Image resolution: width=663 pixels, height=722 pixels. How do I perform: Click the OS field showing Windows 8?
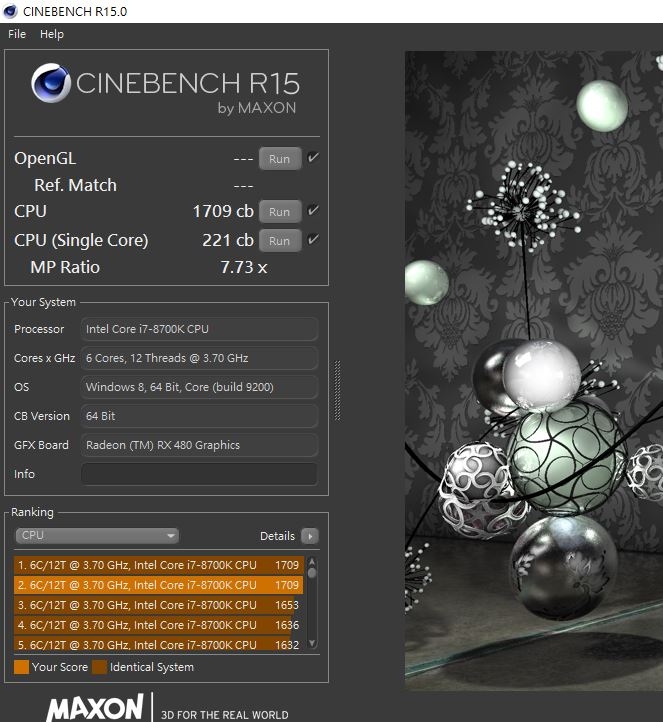pos(199,387)
